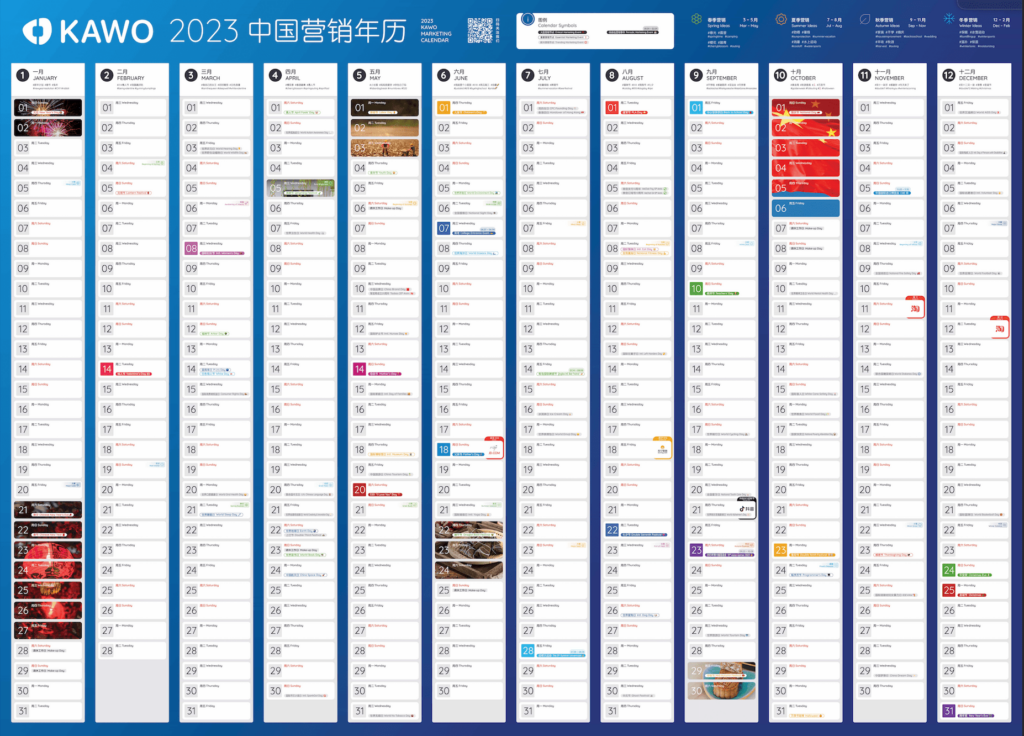Select highlighted May 14 date
This screenshot has width=1024, height=736.
pyautogui.click(x=359, y=369)
